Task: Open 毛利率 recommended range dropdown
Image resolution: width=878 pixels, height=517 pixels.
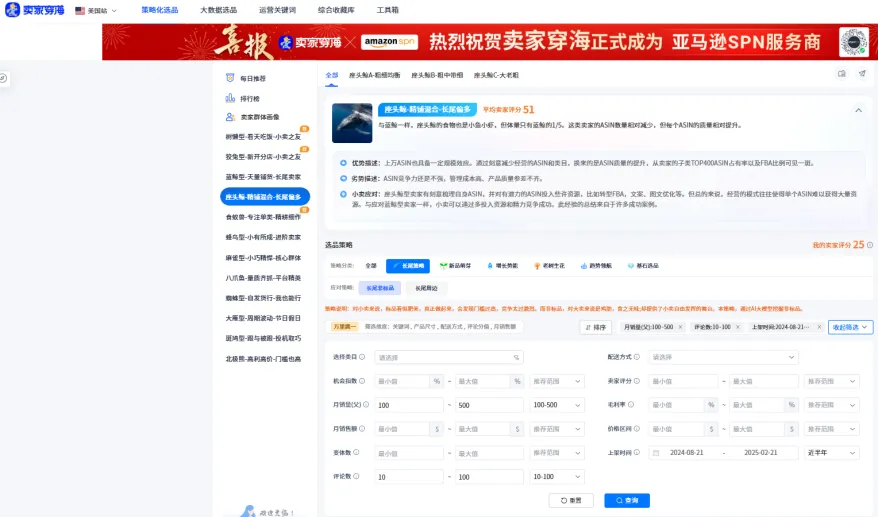Action: [x=831, y=405]
